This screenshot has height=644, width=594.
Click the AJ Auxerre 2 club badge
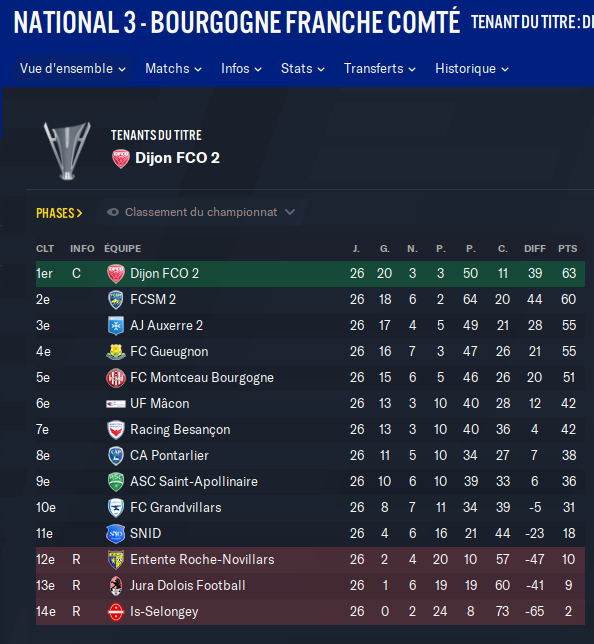pyautogui.click(x=116, y=326)
